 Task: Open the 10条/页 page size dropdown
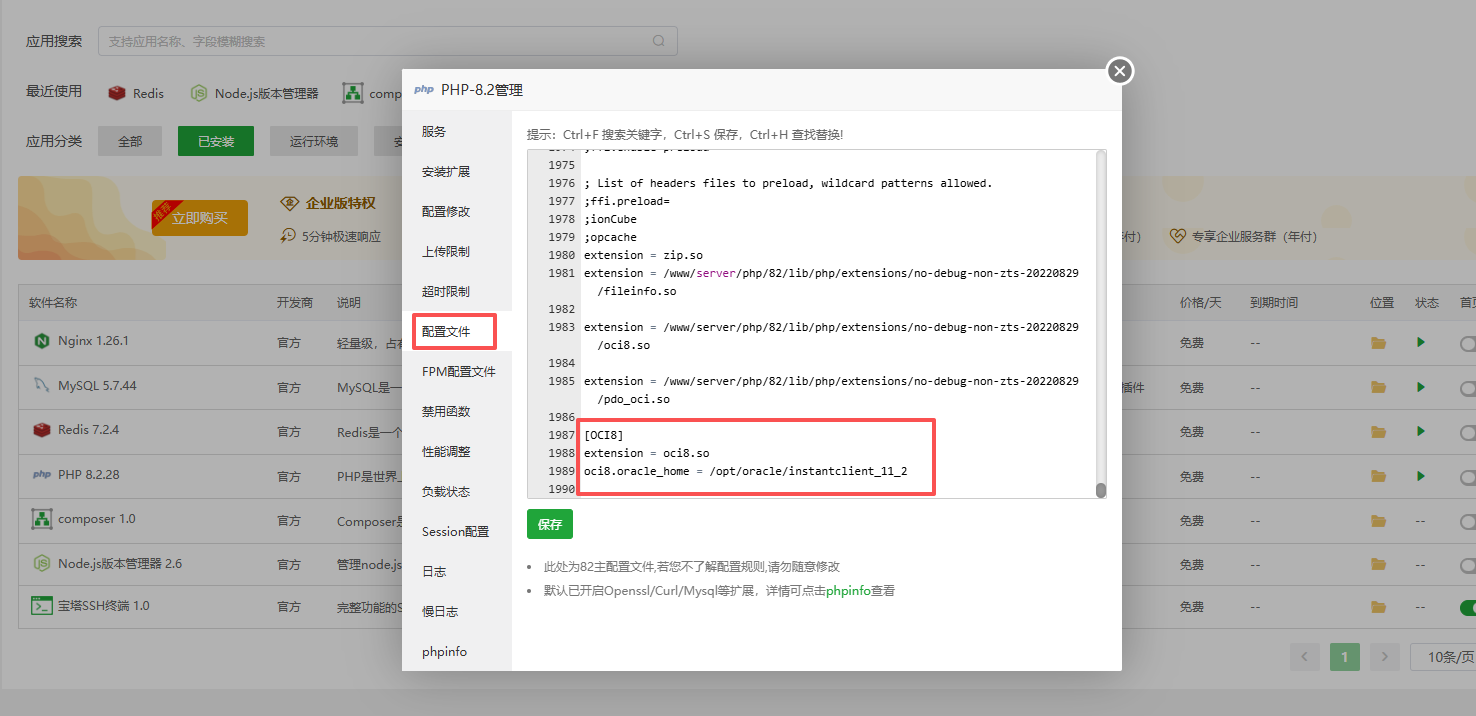tap(1443, 657)
